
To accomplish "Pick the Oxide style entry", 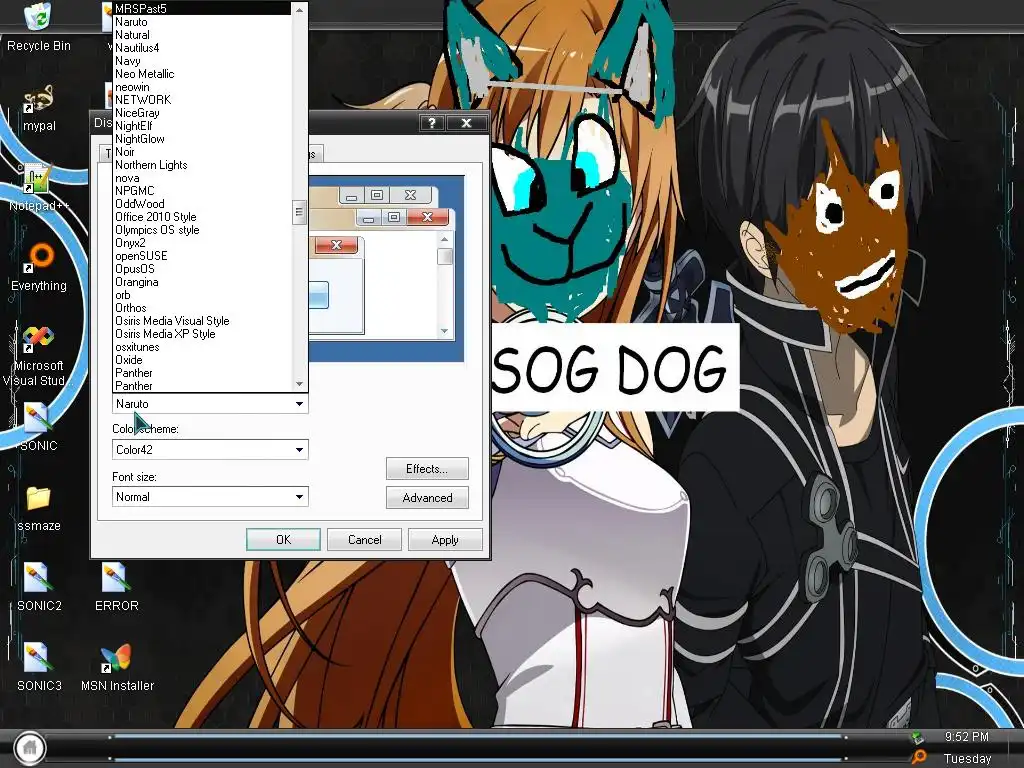I will click(x=202, y=360).
